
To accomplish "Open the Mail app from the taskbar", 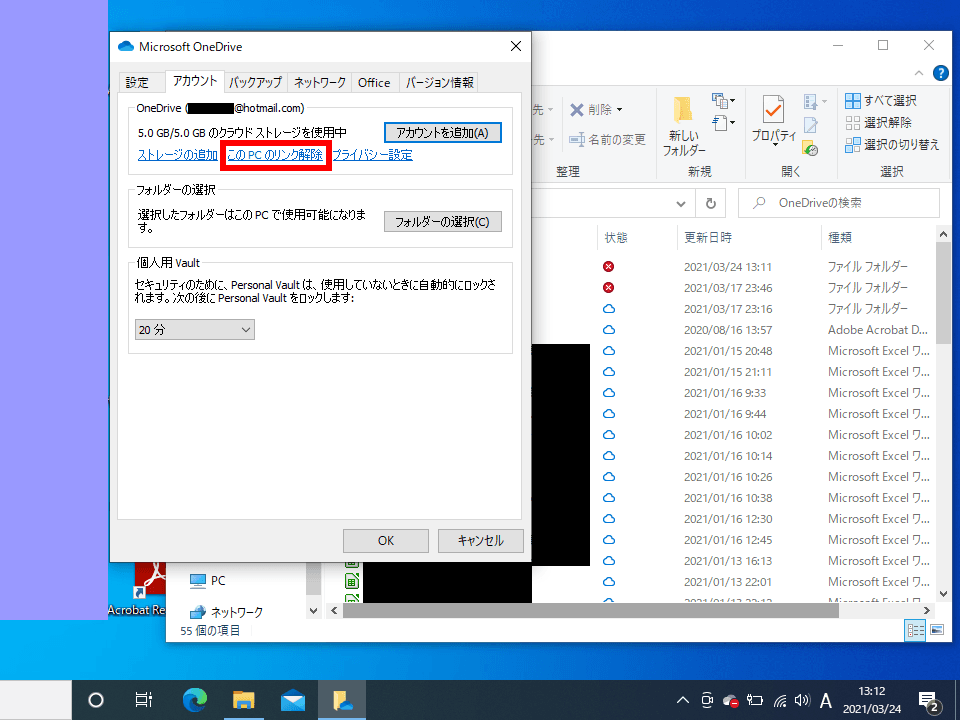I will (293, 699).
